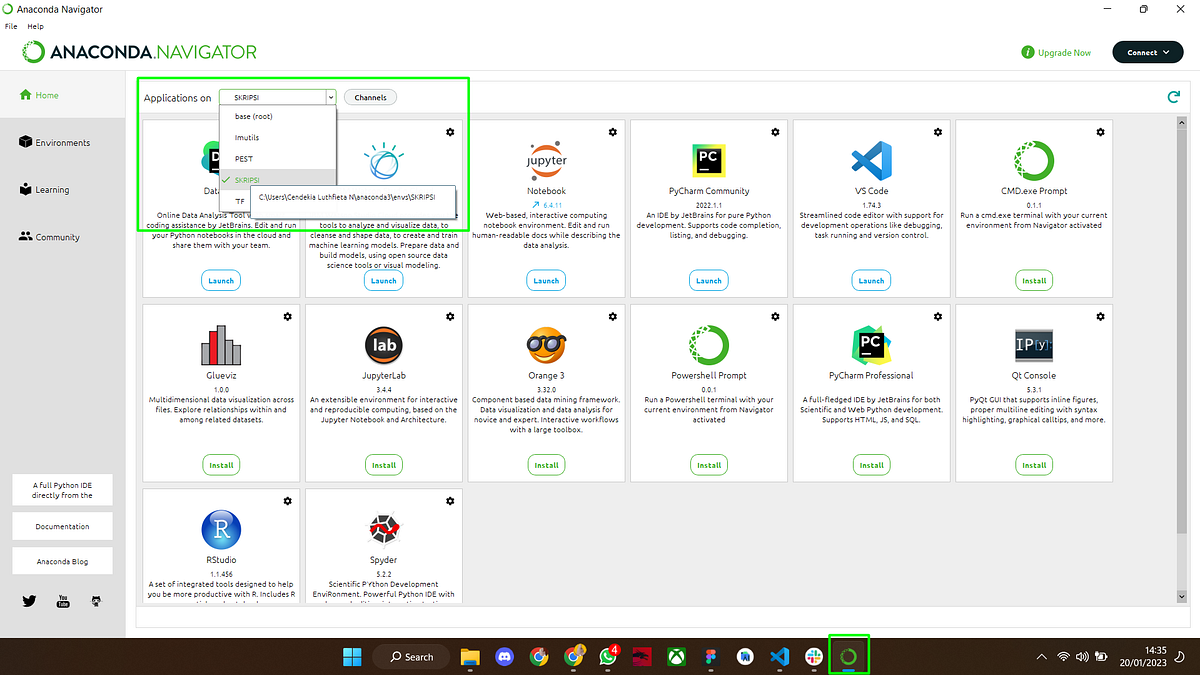Click the Jupyter Notebook logo
Screen dimensions: 1200x675
(546, 160)
